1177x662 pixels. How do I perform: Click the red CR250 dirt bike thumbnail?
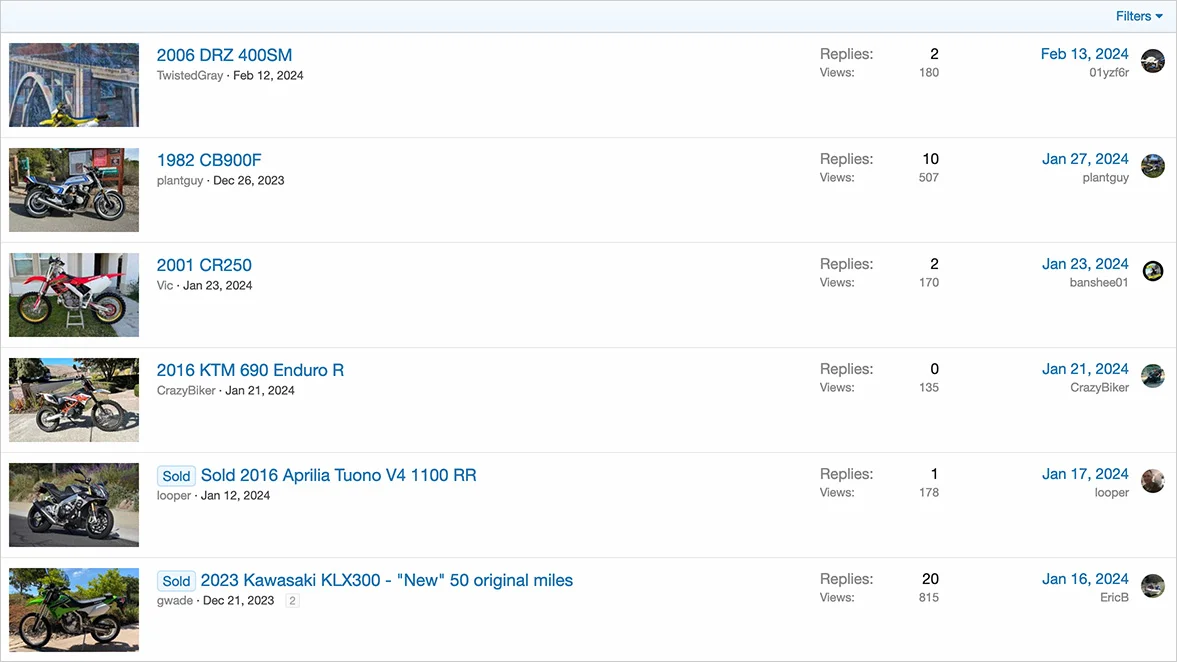coord(74,295)
